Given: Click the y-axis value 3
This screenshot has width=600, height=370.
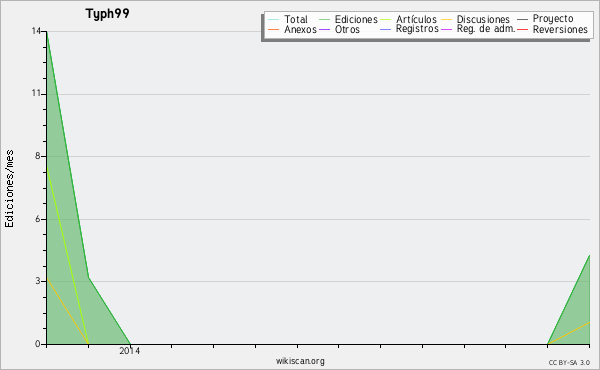Looking at the screenshot, I should point(38,281).
